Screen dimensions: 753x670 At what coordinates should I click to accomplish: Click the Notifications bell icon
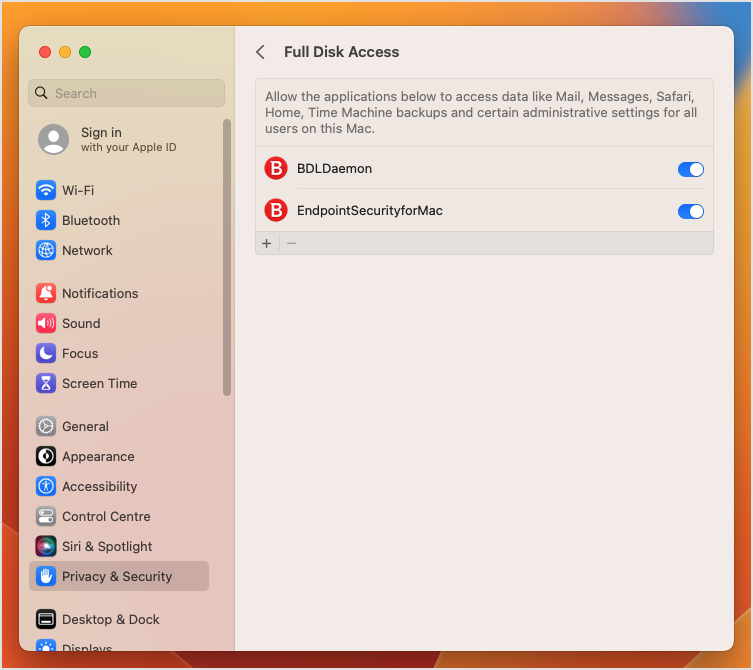46,293
